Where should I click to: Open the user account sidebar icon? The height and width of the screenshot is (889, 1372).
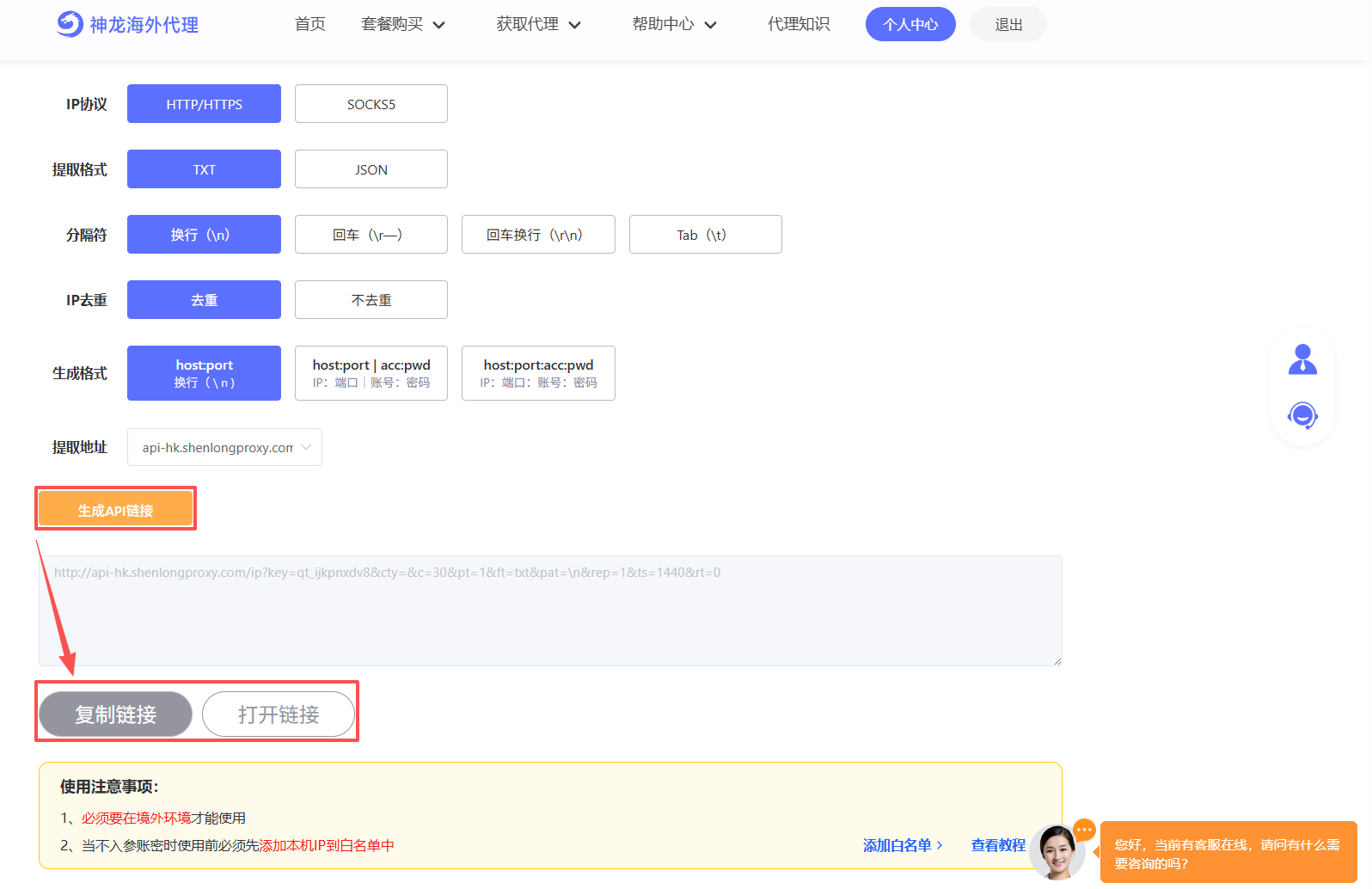1302,359
